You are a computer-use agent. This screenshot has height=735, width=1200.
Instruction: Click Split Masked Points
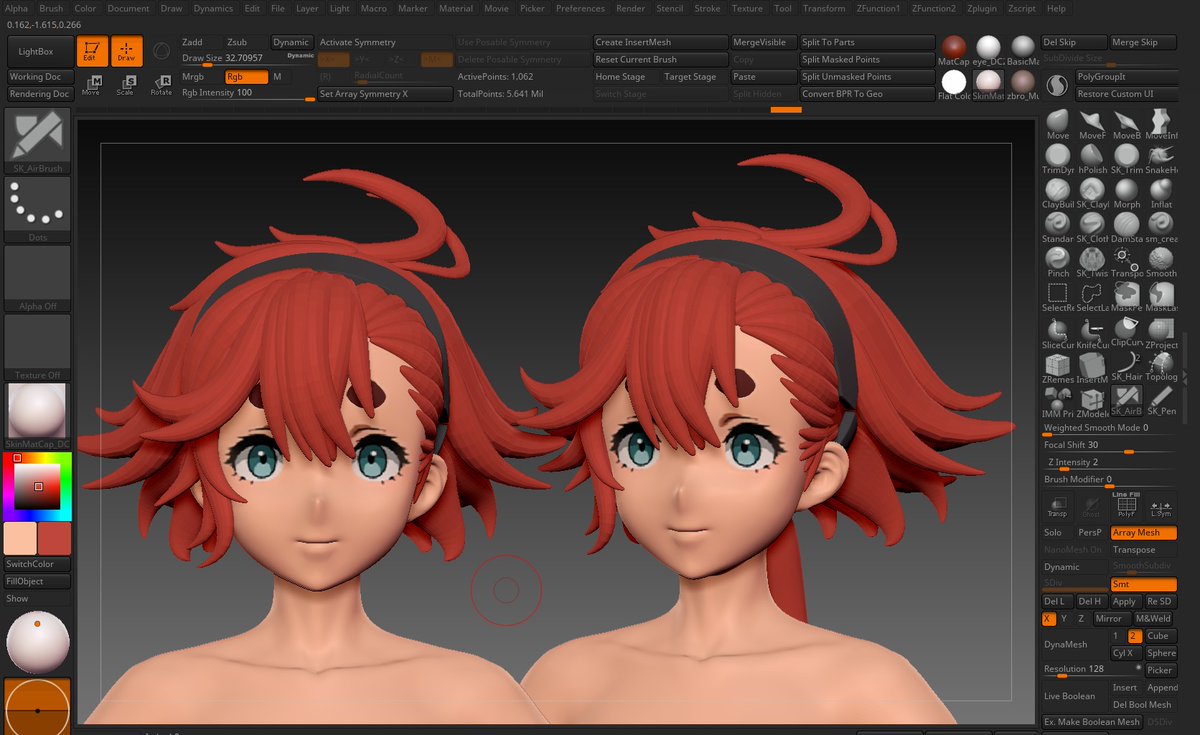[866, 59]
